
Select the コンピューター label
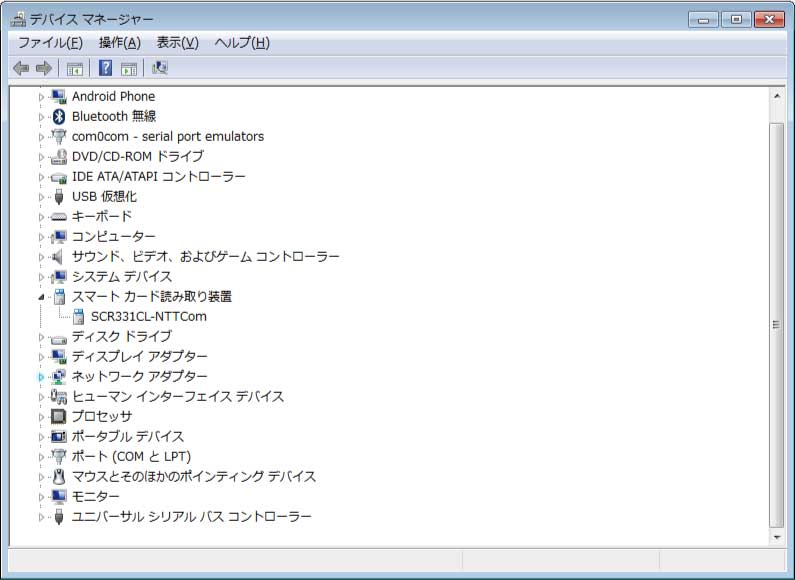[114, 237]
